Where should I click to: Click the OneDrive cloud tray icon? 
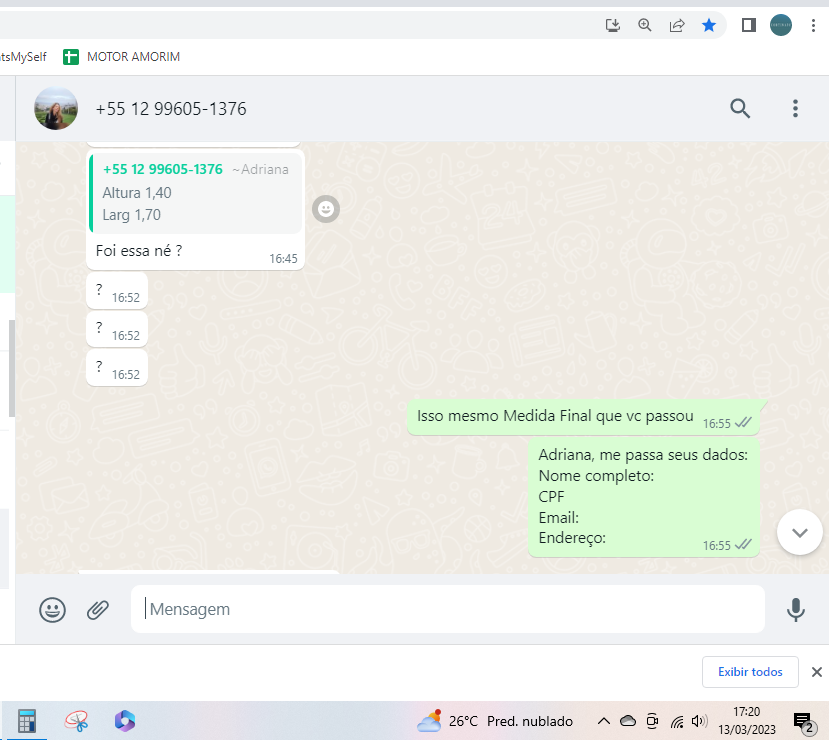[x=628, y=721]
